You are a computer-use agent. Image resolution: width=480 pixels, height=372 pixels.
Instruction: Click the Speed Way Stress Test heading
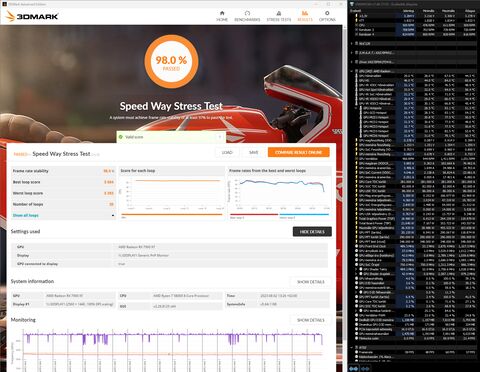pyautogui.click(x=171, y=106)
